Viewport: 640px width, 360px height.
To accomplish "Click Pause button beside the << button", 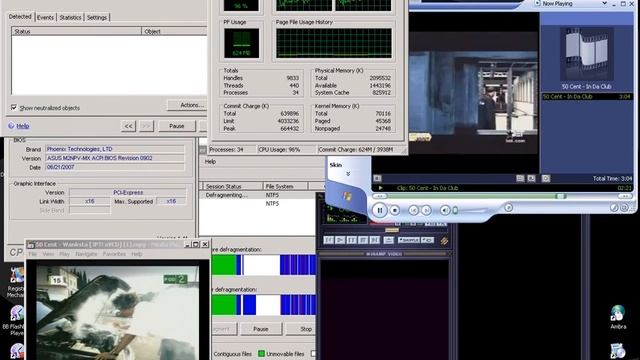I will pos(177,126).
